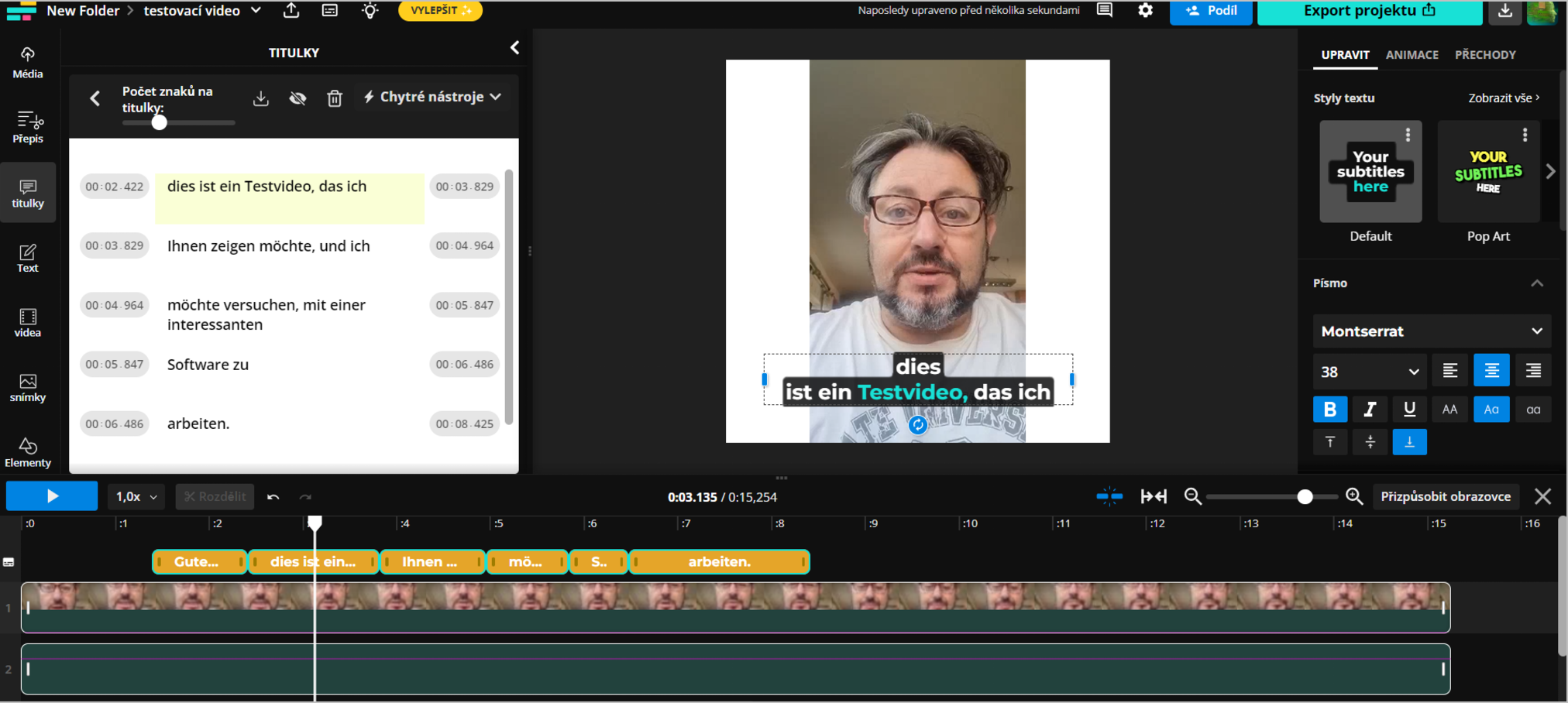Open comments with the speech bubble icon
The height and width of the screenshot is (703, 1568).
[x=1105, y=10]
